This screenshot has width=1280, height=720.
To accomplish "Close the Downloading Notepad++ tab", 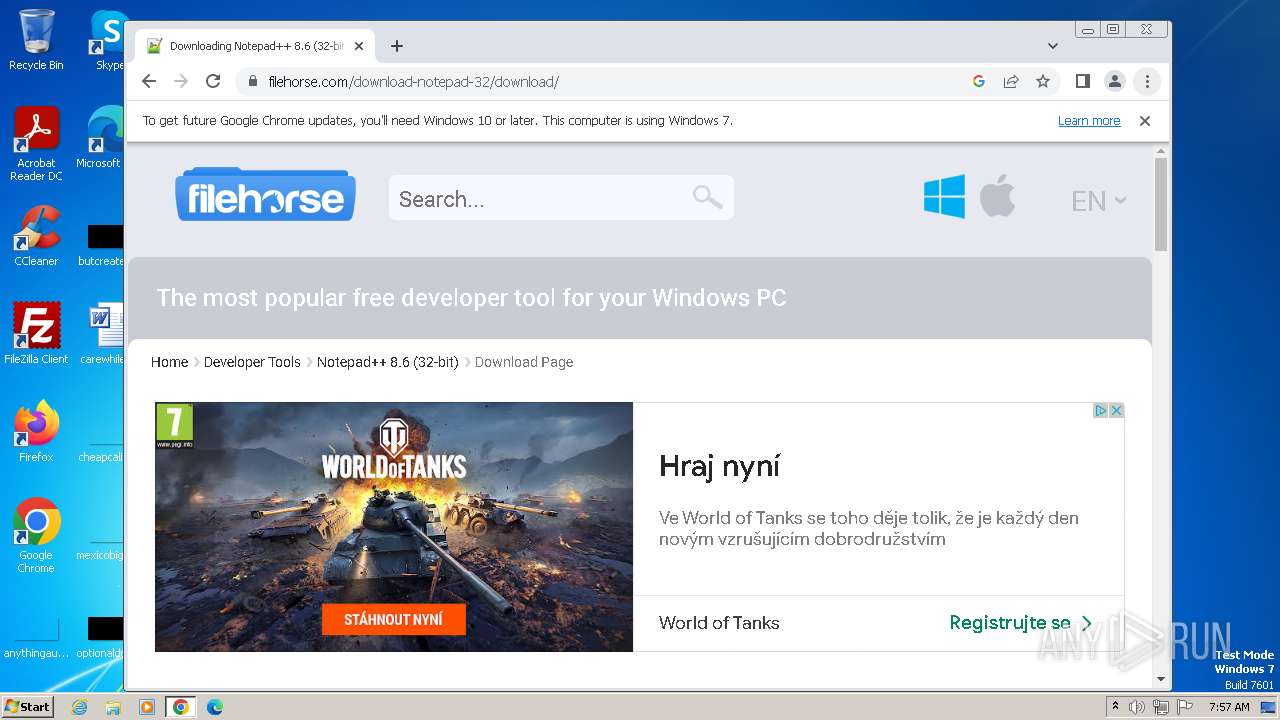I will tap(359, 46).
